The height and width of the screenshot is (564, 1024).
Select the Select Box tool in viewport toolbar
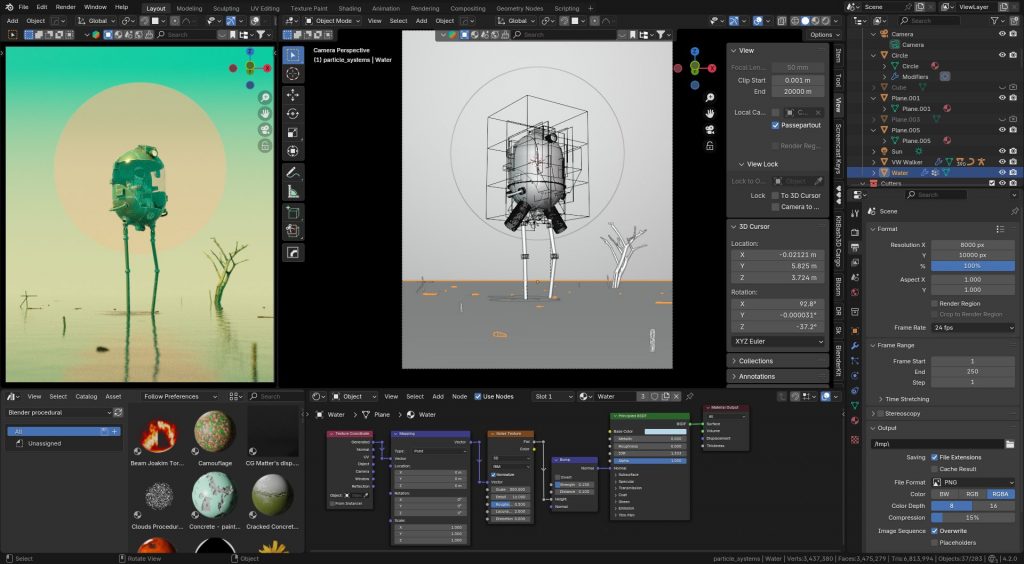click(293, 55)
